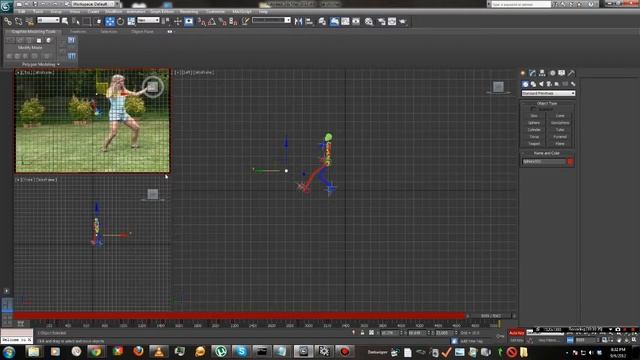
Task: Toggle the Graphite Modeling Tools ribbon
Action: (334, 21)
